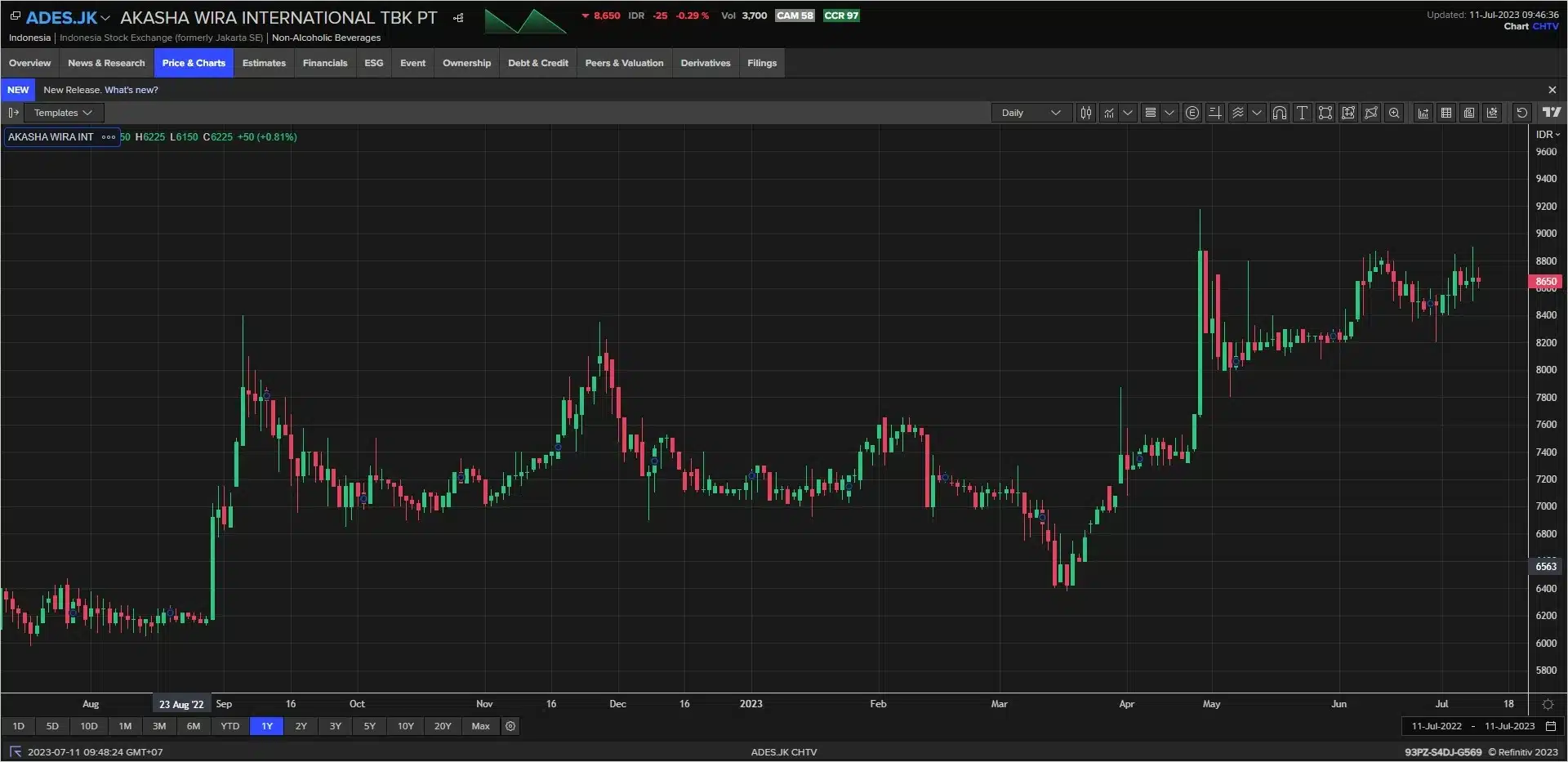Click the chart share/export icon
The image size is (1568, 762).
tap(1492, 113)
